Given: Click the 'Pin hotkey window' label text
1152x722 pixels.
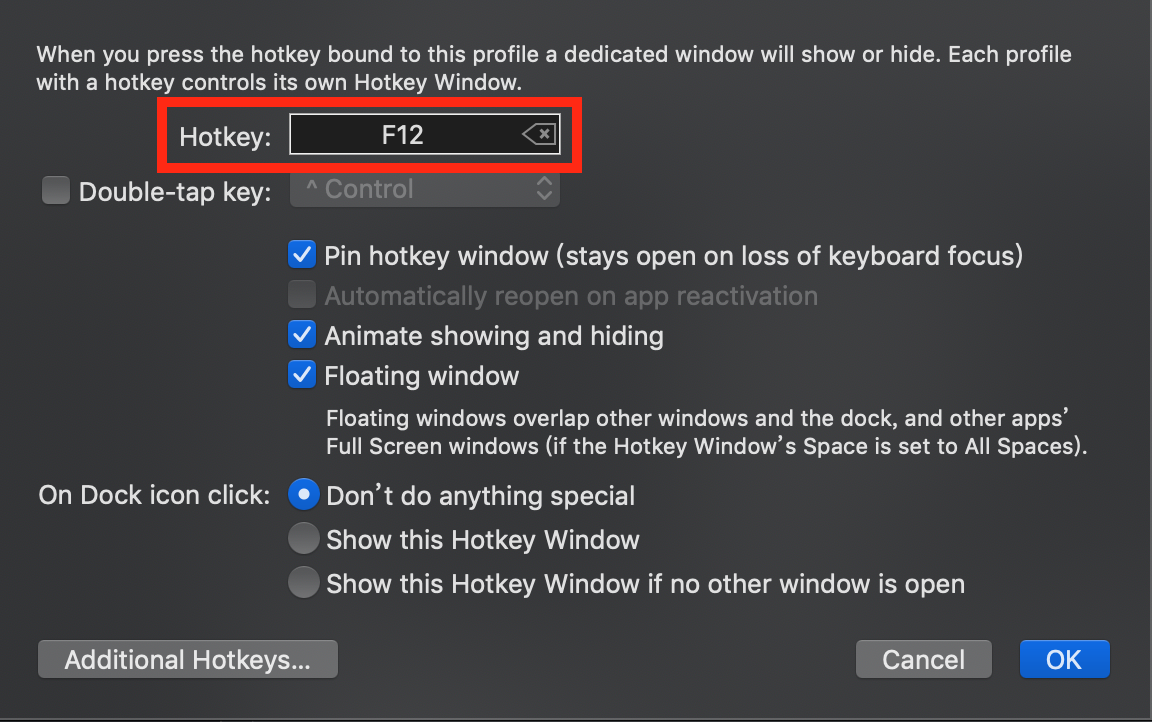Looking at the screenshot, I should tap(673, 255).
